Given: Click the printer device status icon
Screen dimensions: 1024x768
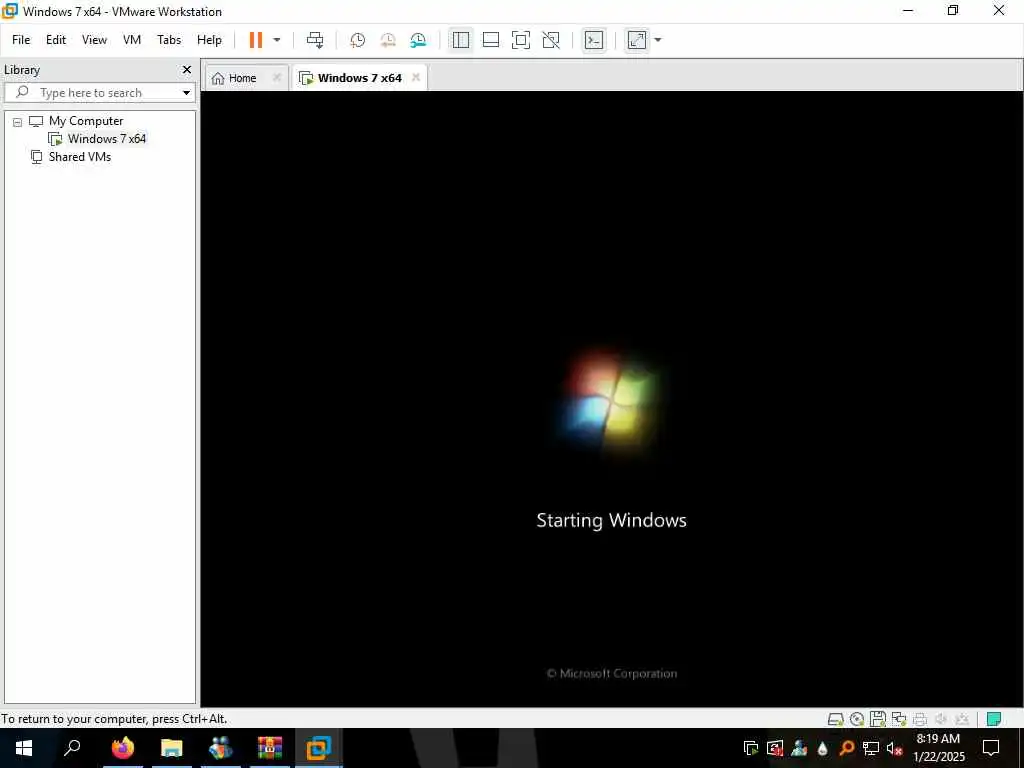Looking at the screenshot, I should 920,719.
